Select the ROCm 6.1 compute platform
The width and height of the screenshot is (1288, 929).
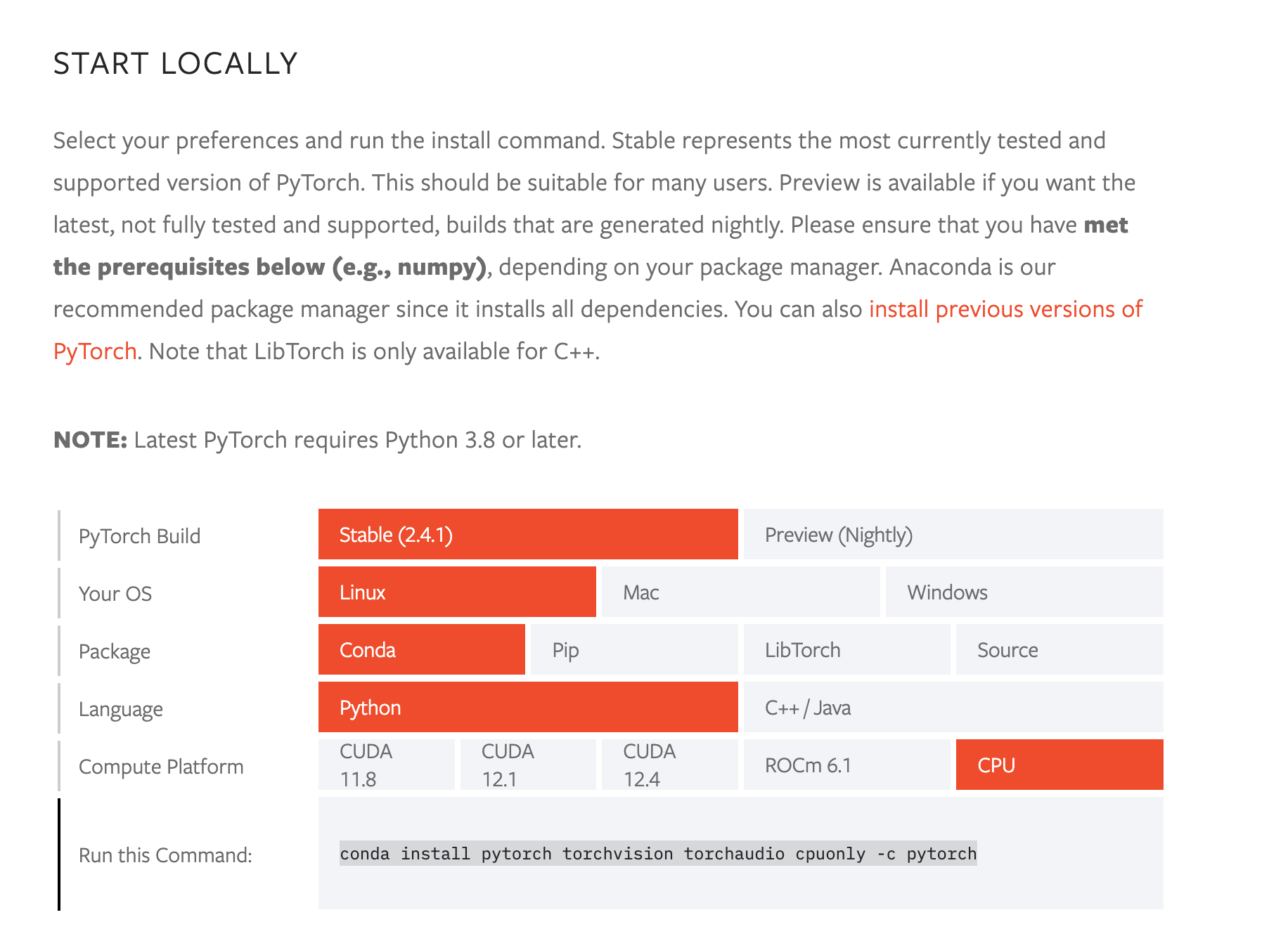[x=847, y=765]
